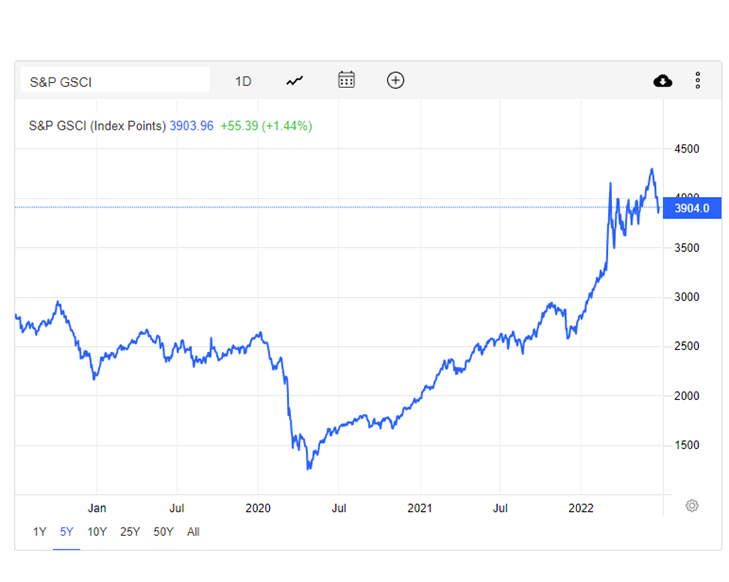This screenshot has width=729, height=582.
Task: Select the All time range
Action: pos(193,532)
